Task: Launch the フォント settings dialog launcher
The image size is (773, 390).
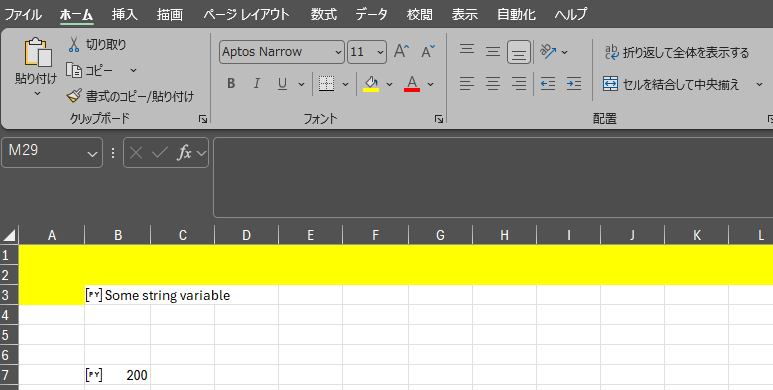Action: point(439,119)
